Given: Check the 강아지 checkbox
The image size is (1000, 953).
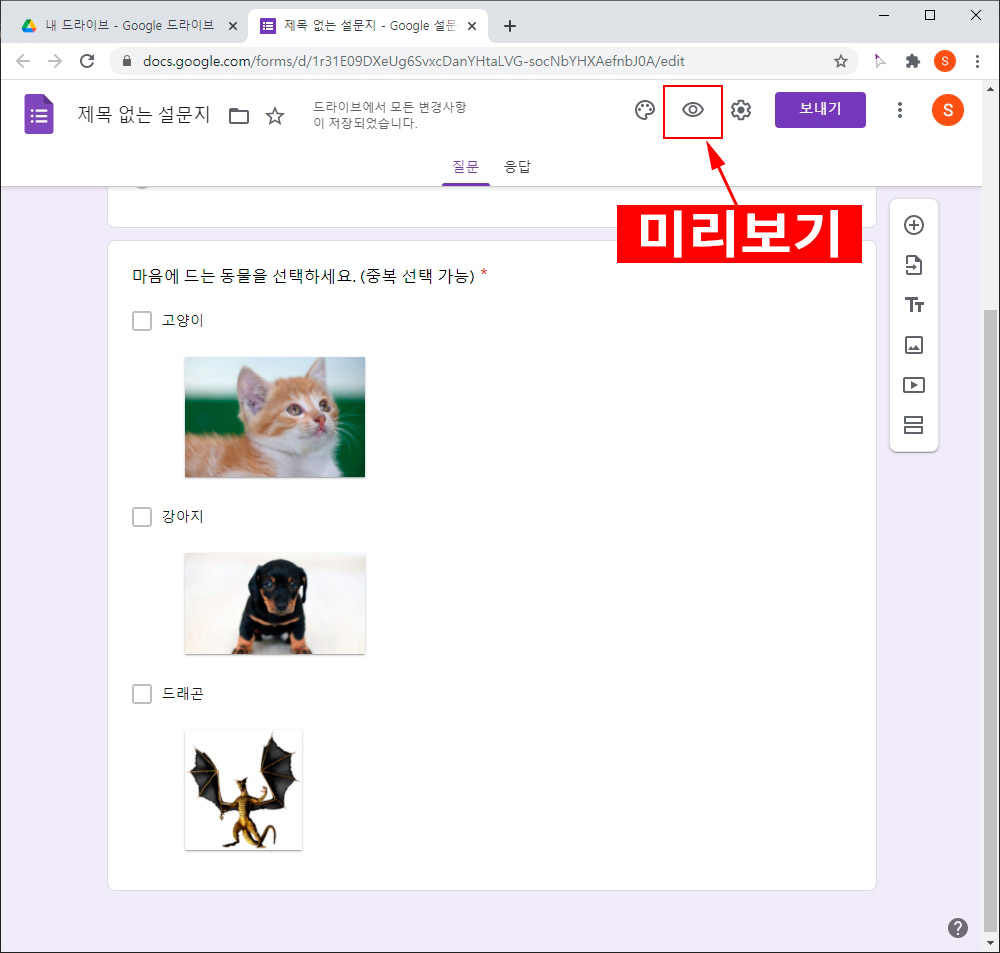Looking at the screenshot, I should pyautogui.click(x=141, y=517).
